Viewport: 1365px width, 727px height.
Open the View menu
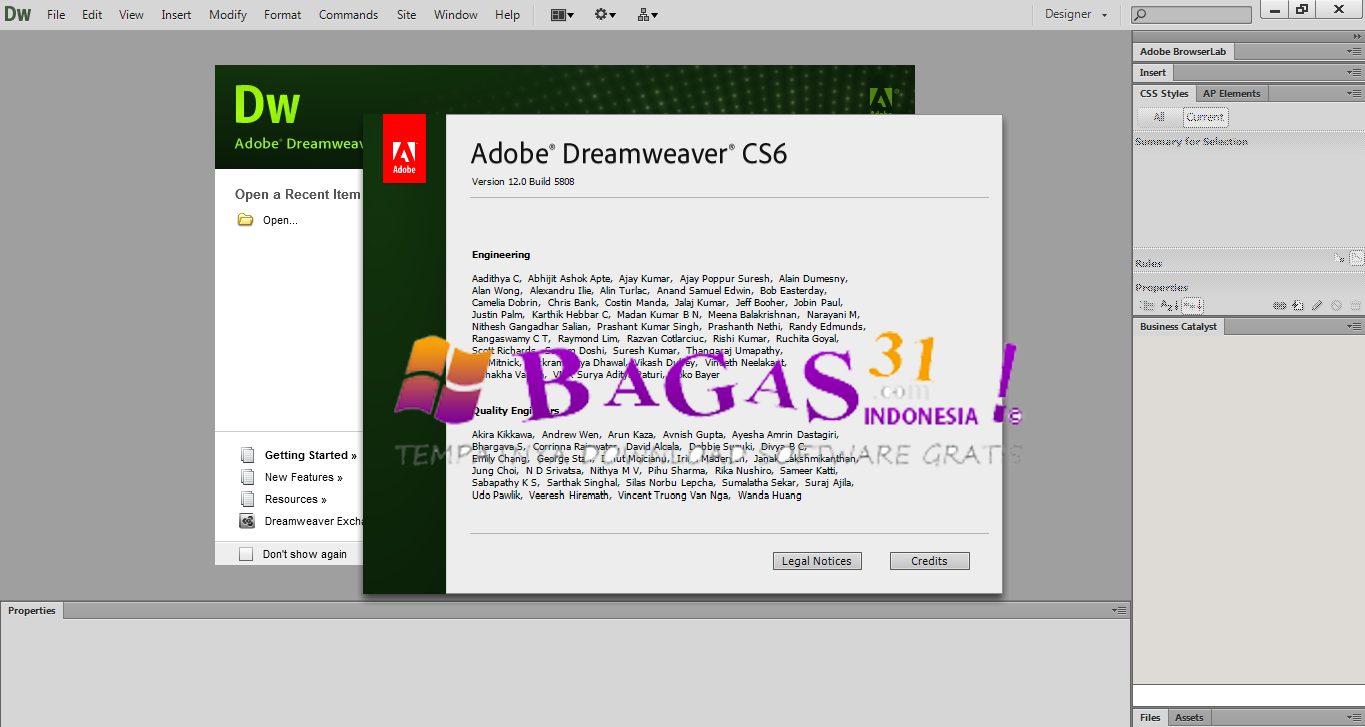click(131, 15)
